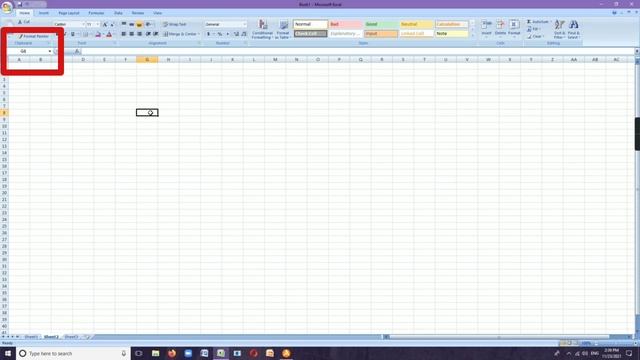Open File Explorer from the taskbar

coord(156,353)
